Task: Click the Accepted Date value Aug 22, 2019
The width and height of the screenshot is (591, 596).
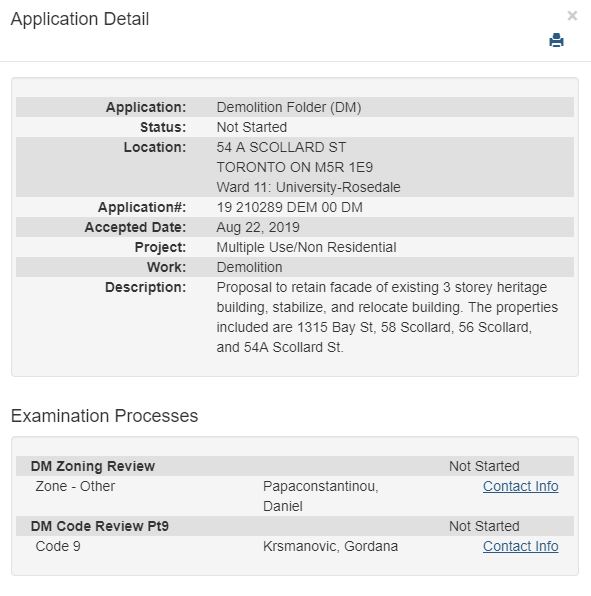Action: [x=258, y=227]
